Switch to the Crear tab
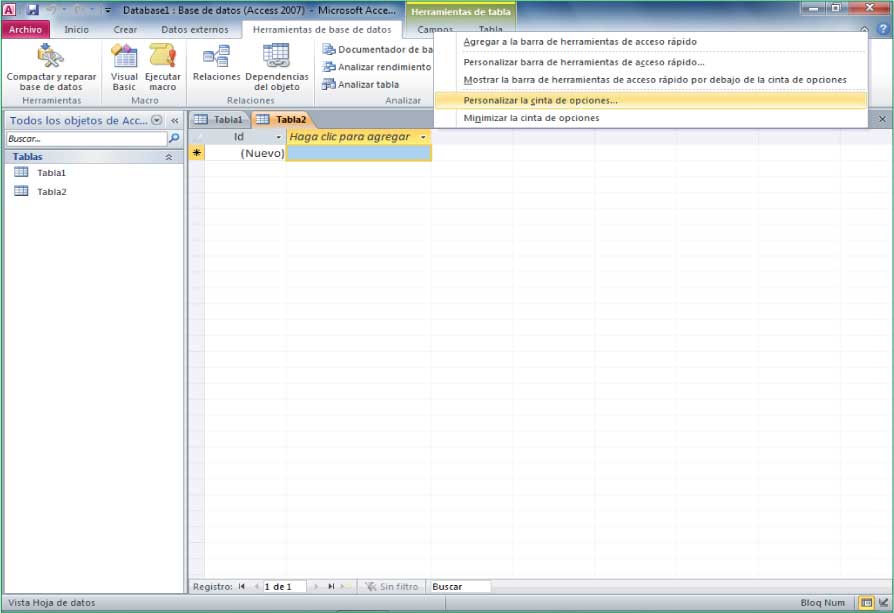 coord(125,29)
